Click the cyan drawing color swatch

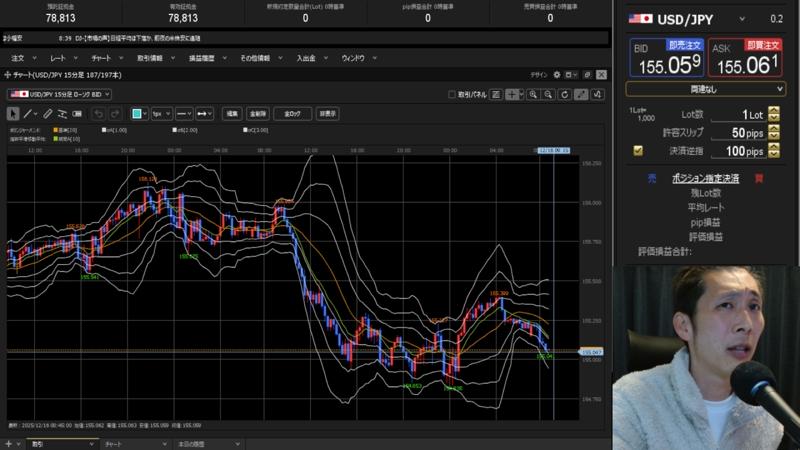point(138,114)
